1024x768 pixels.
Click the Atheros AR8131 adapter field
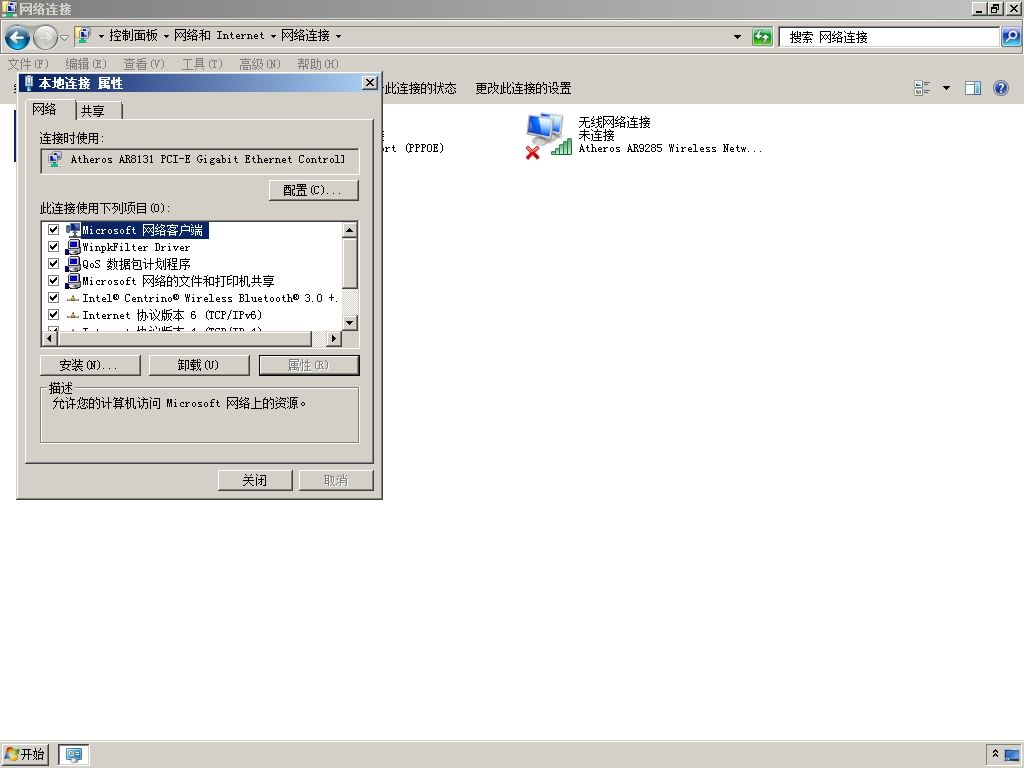tap(200, 160)
